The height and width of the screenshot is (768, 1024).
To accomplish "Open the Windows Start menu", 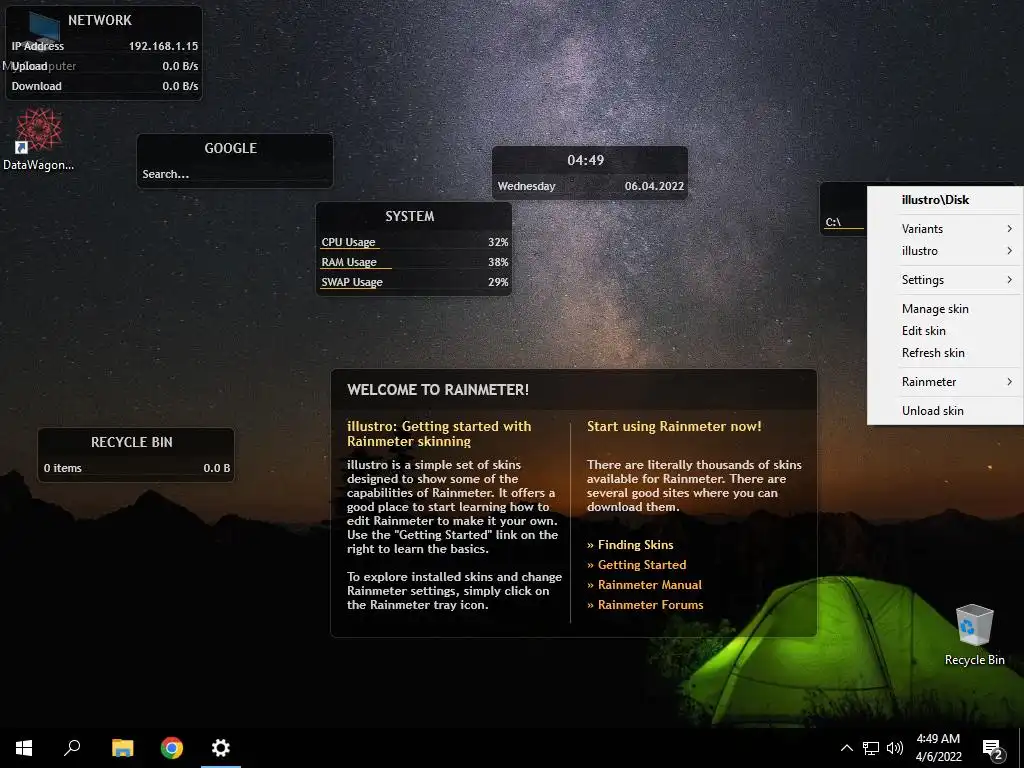I will coord(24,748).
